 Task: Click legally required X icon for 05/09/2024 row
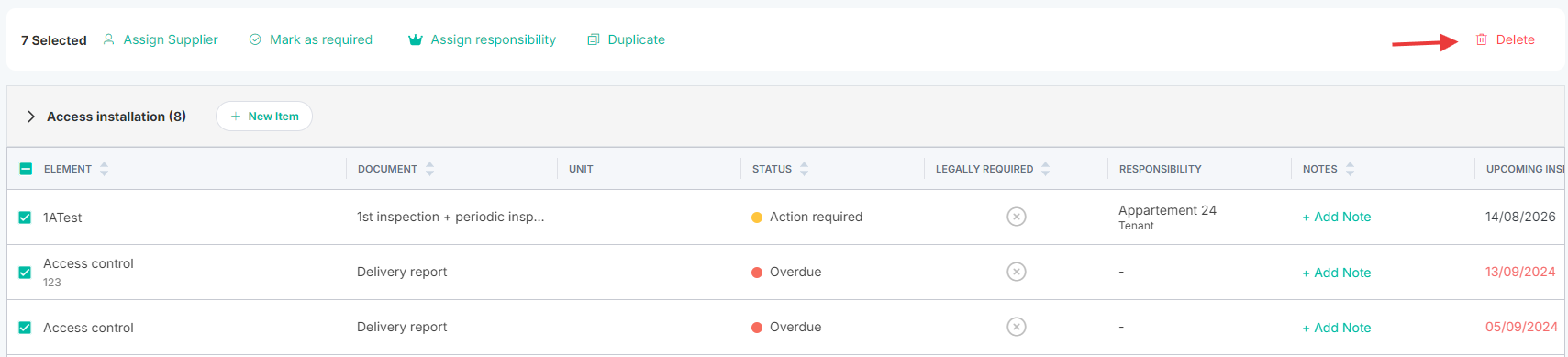click(x=1016, y=327)
